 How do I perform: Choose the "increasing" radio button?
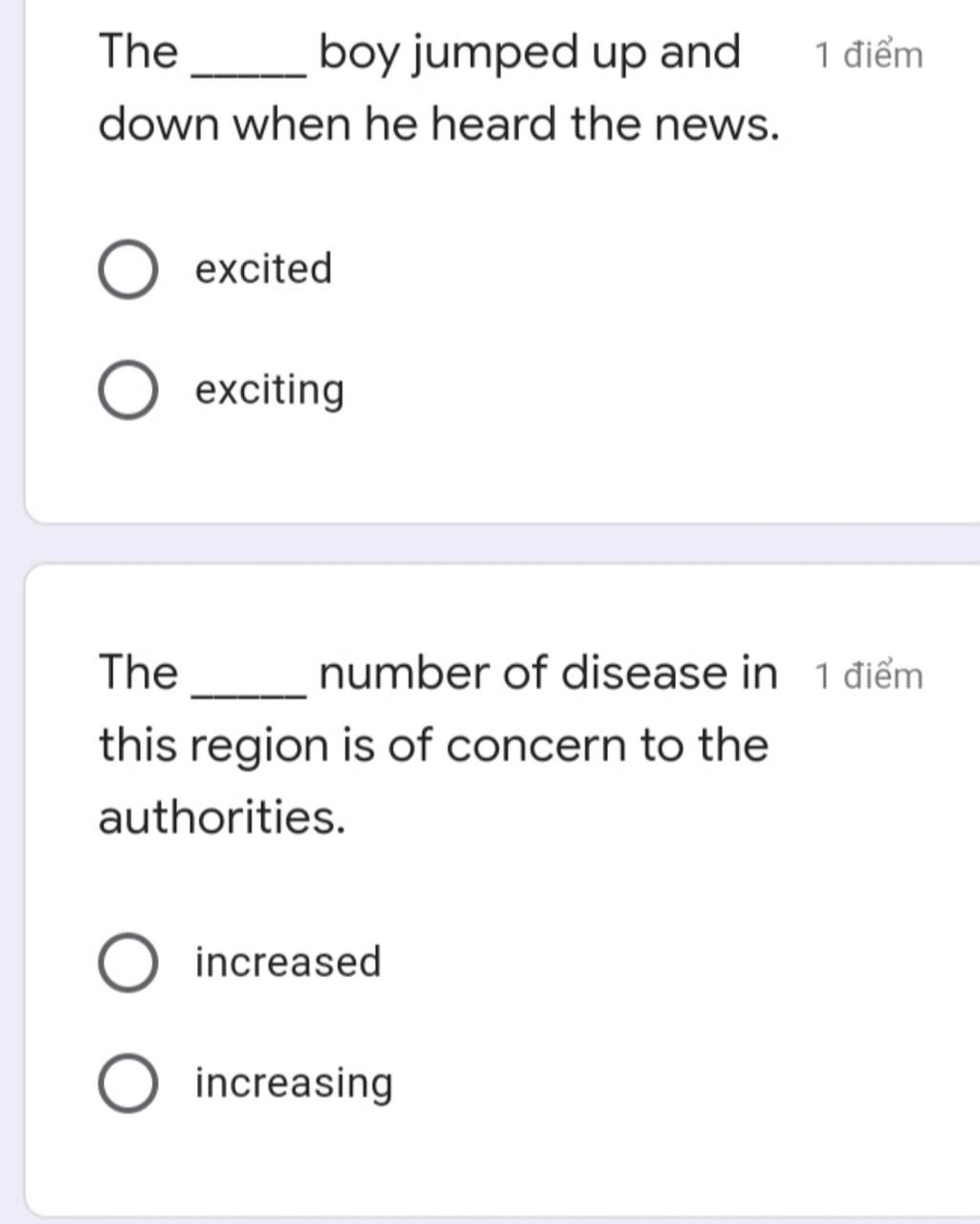127,1084
